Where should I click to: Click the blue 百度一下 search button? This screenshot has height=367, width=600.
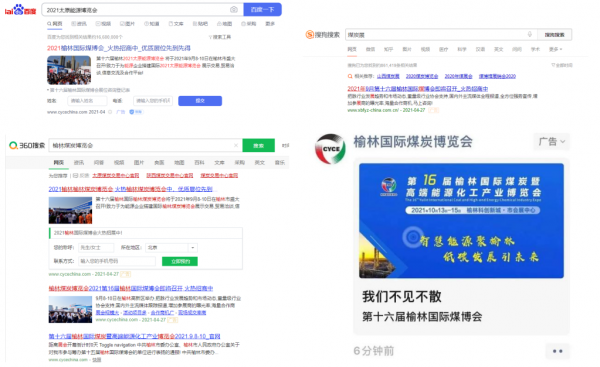tap(262, 10)
